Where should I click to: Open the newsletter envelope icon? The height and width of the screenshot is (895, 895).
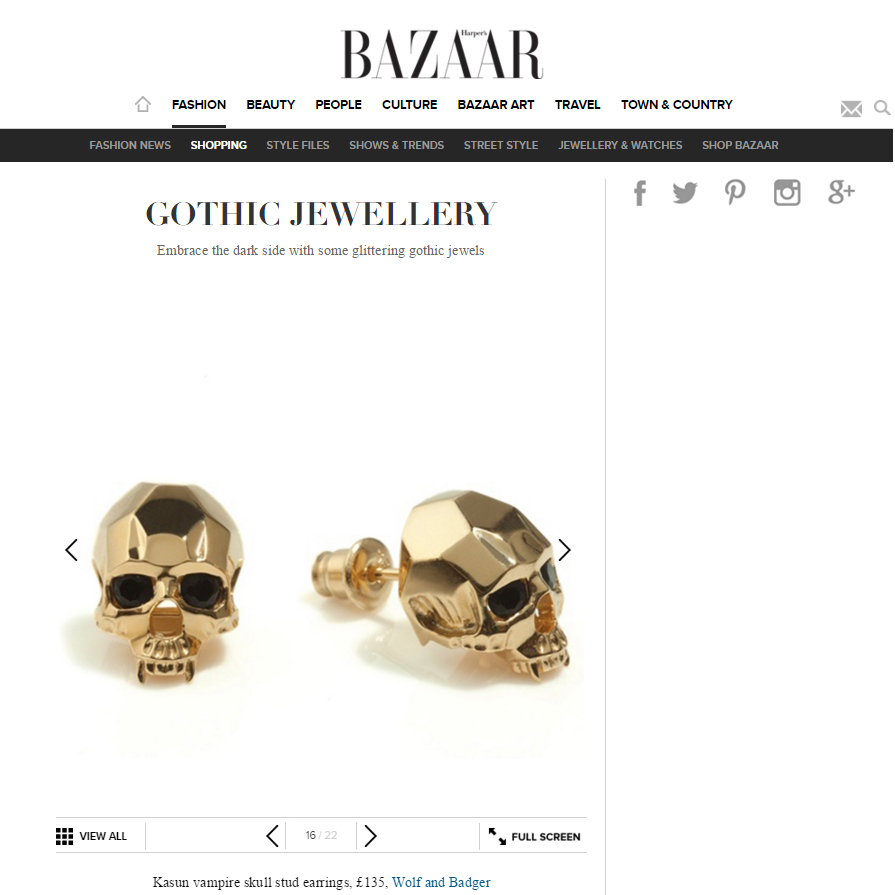[x=851, y=108]
